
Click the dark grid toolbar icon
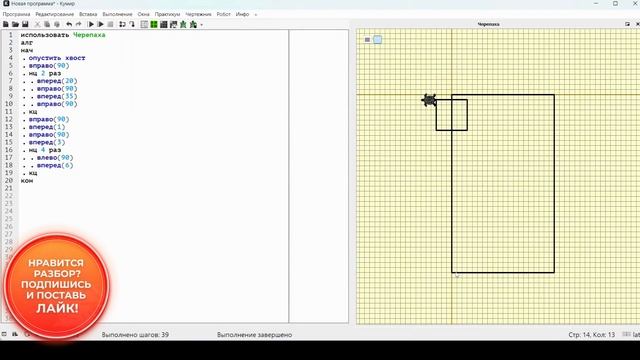[x=164, y=24]
